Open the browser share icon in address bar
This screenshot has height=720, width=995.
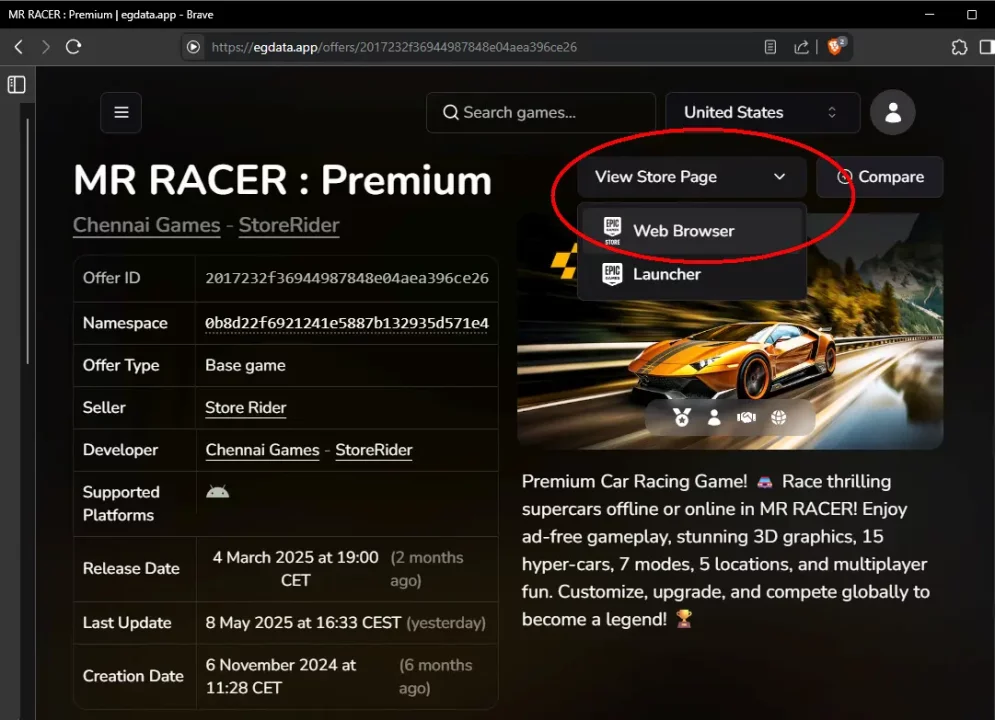coord(801,46)
